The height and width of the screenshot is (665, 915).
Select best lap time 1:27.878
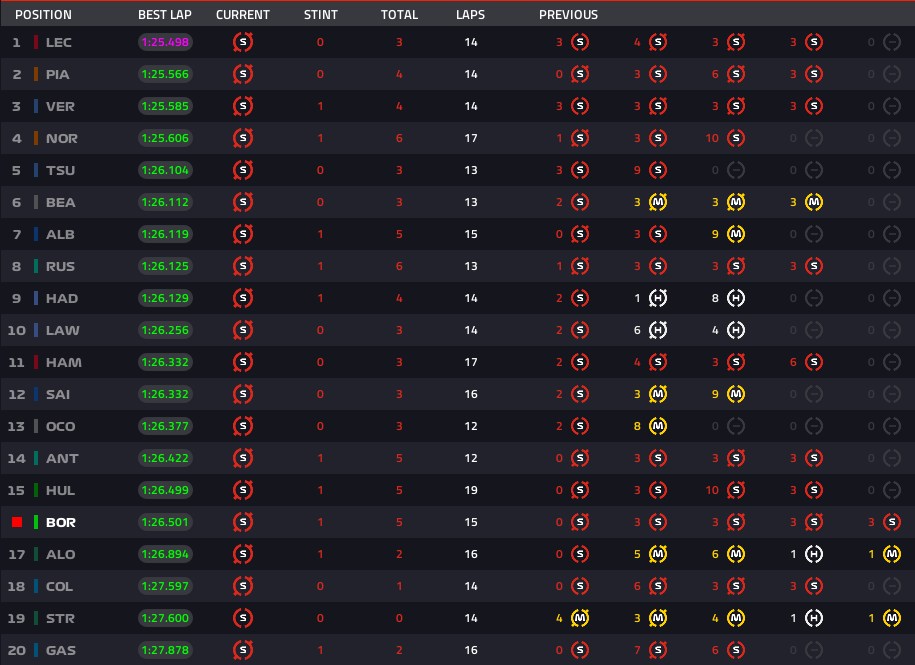point(165,650)
